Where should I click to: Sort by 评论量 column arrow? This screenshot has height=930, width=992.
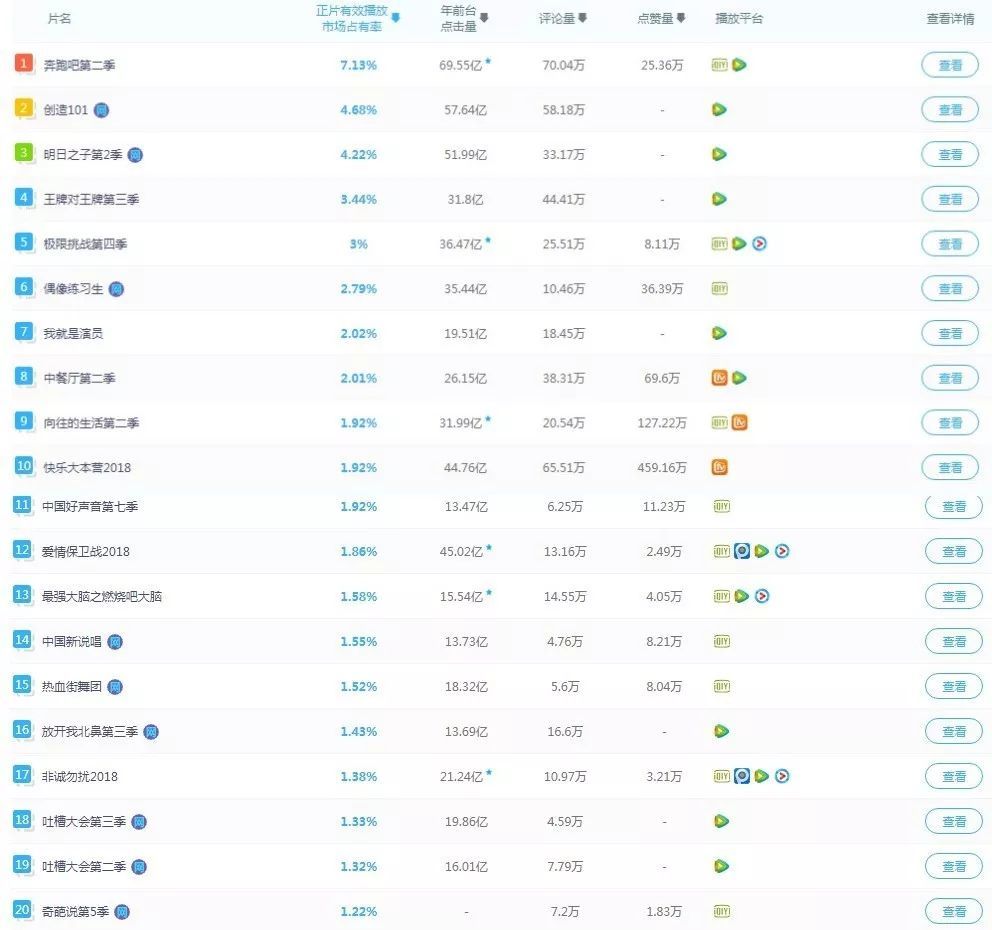[x=583, y=18]
